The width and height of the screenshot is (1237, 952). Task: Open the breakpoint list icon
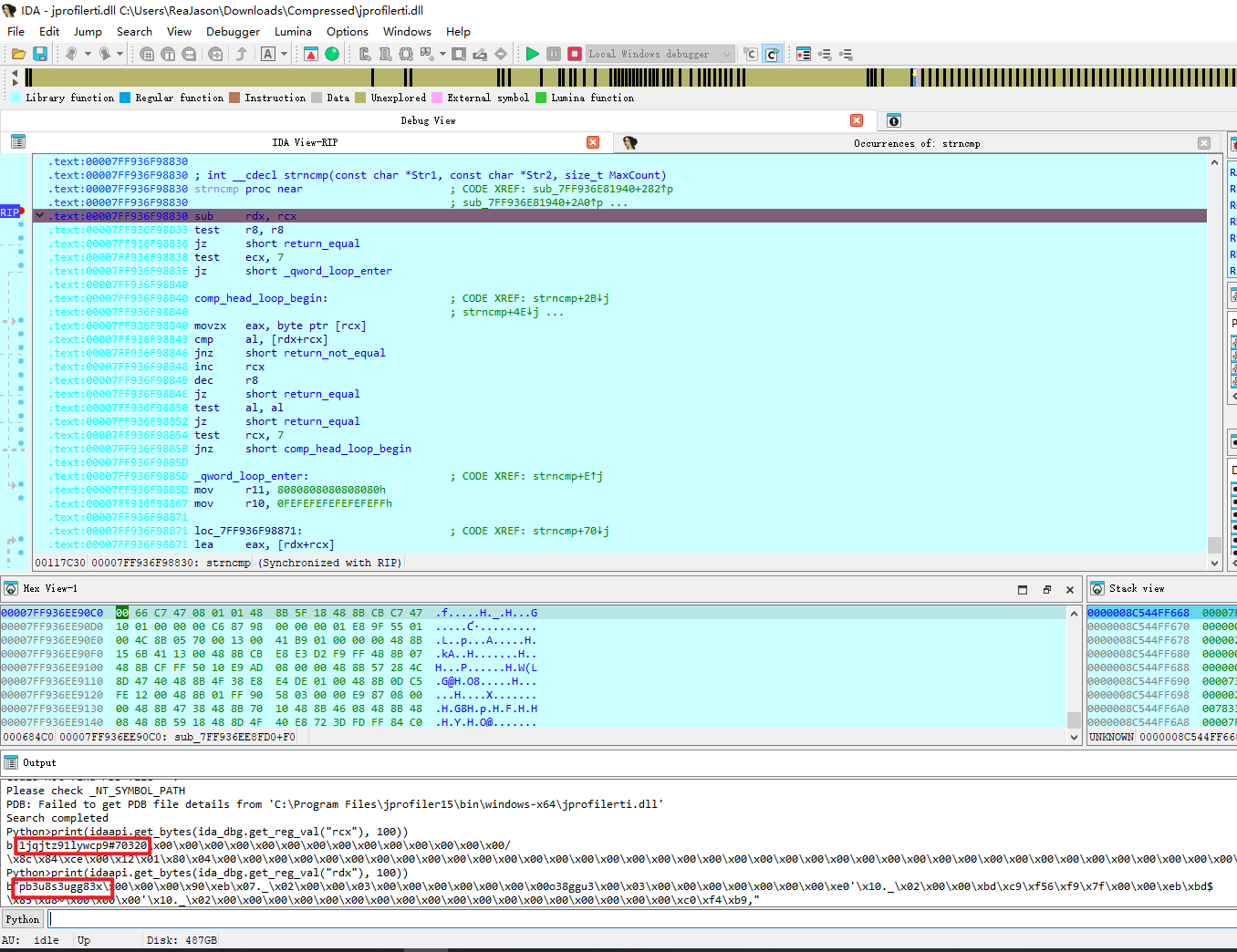[x=803, y=54]
